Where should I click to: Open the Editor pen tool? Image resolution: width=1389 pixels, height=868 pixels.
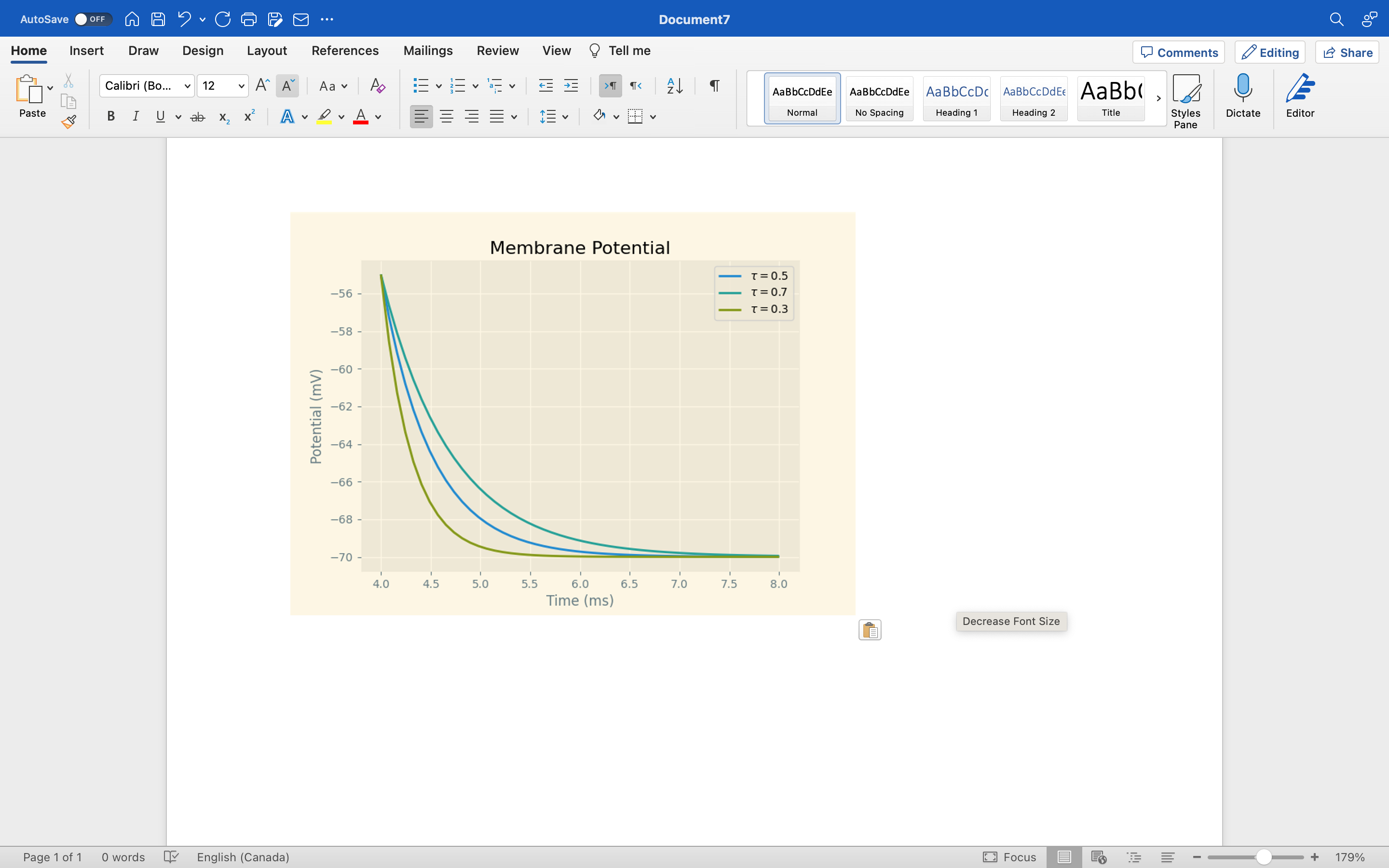click(x=1299, y=96)
